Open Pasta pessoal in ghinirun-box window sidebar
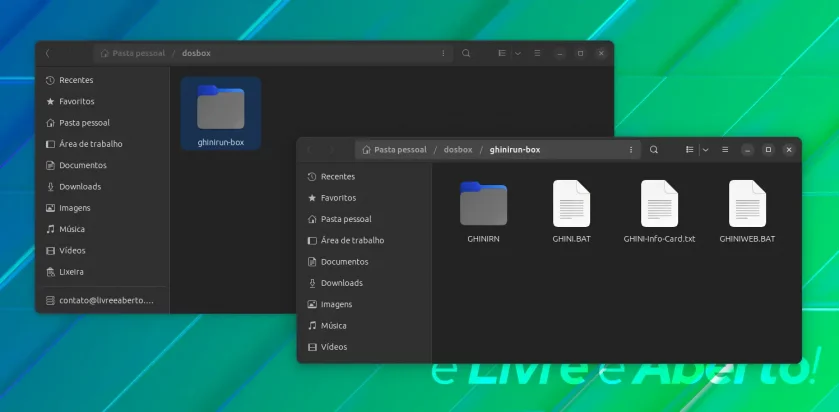This screenshot has height=412, width=840. click(365, 219)
